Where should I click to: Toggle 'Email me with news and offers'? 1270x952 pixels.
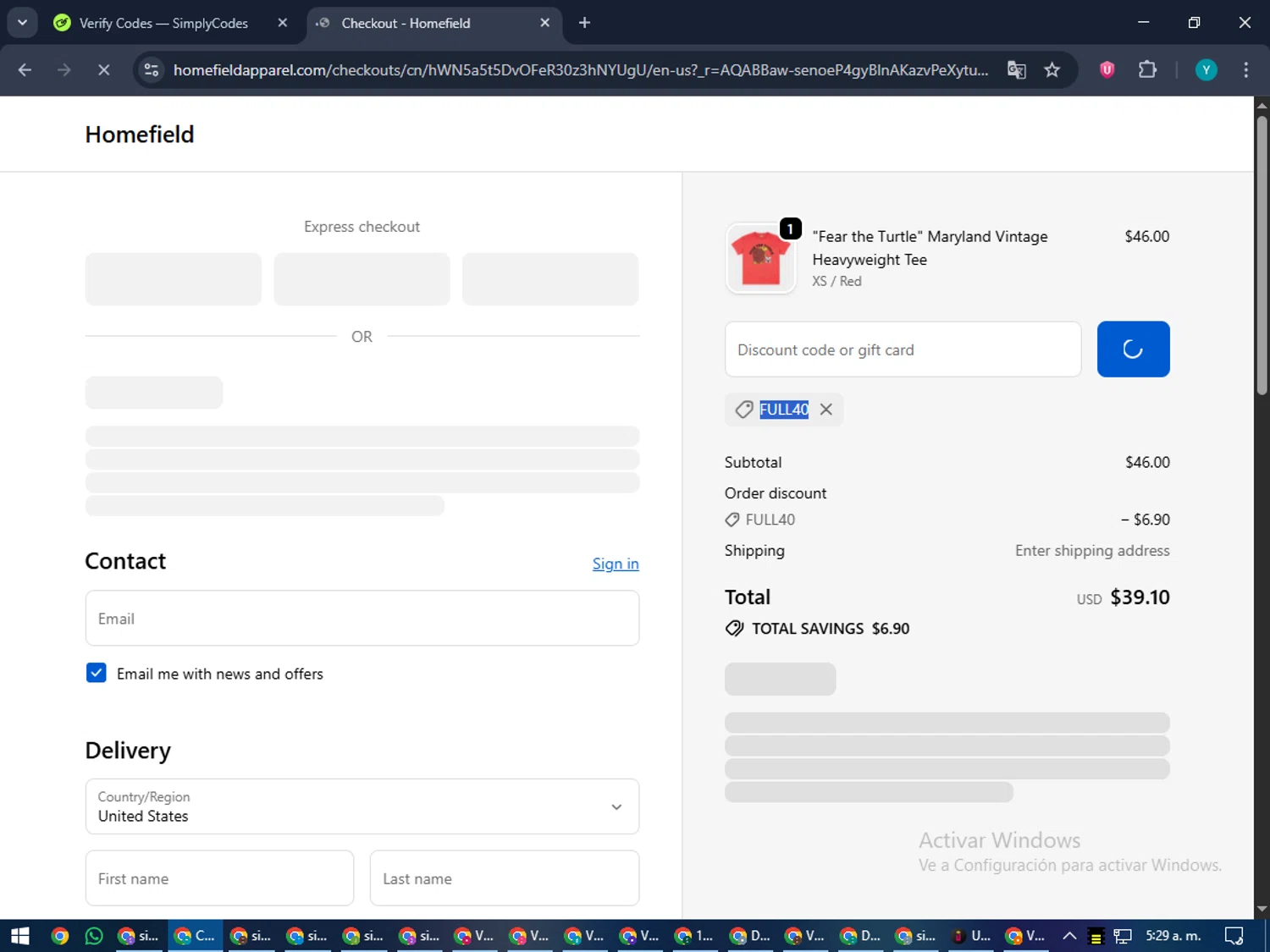pyautogui.click(x=96, y=674)
